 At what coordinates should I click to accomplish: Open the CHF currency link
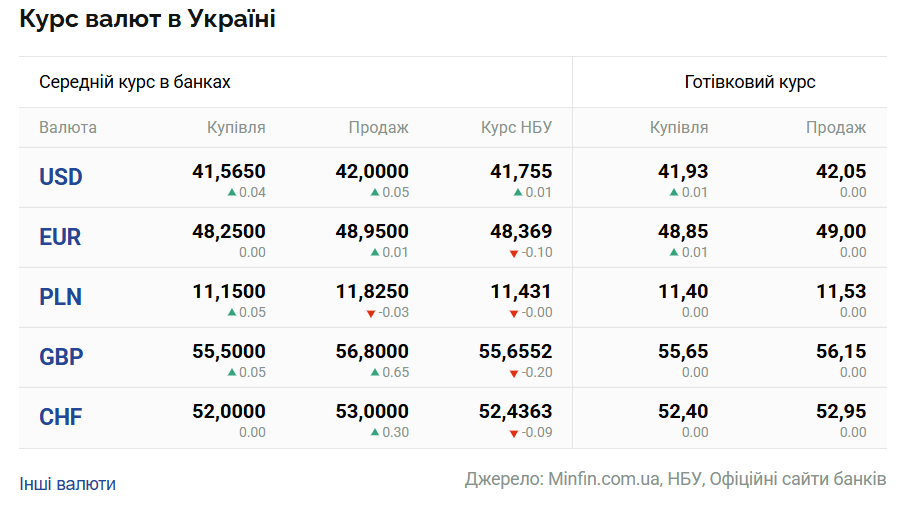(60, 417)
